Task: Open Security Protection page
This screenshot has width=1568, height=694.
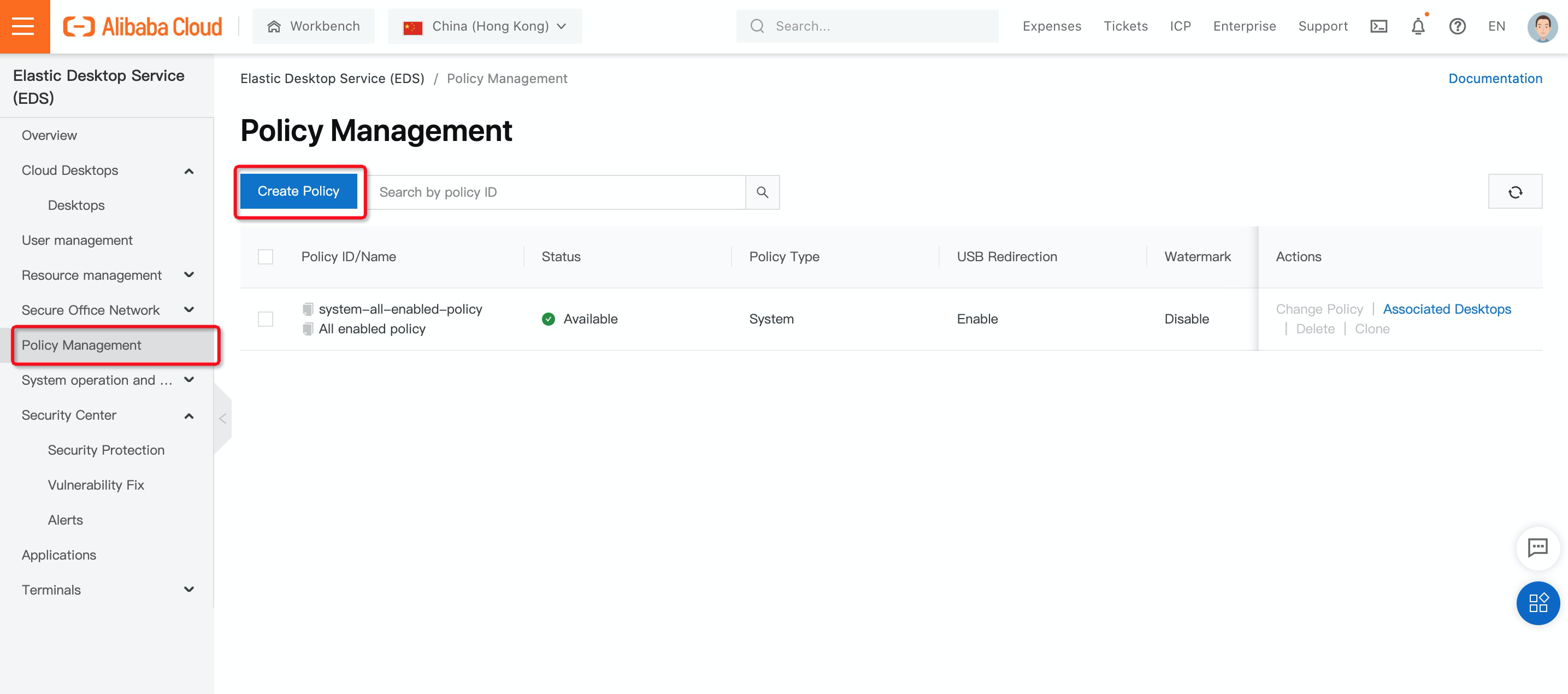Action: 106,450
